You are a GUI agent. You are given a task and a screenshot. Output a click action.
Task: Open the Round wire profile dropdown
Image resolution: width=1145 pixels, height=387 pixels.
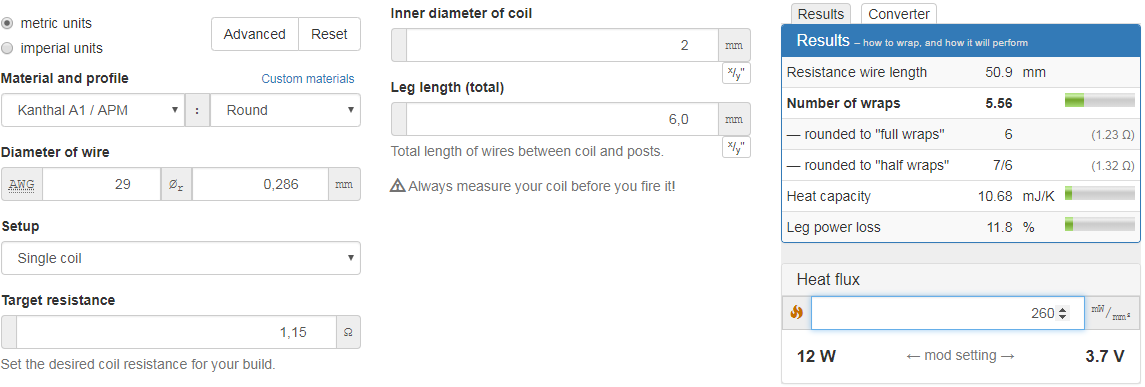(285, 110)
